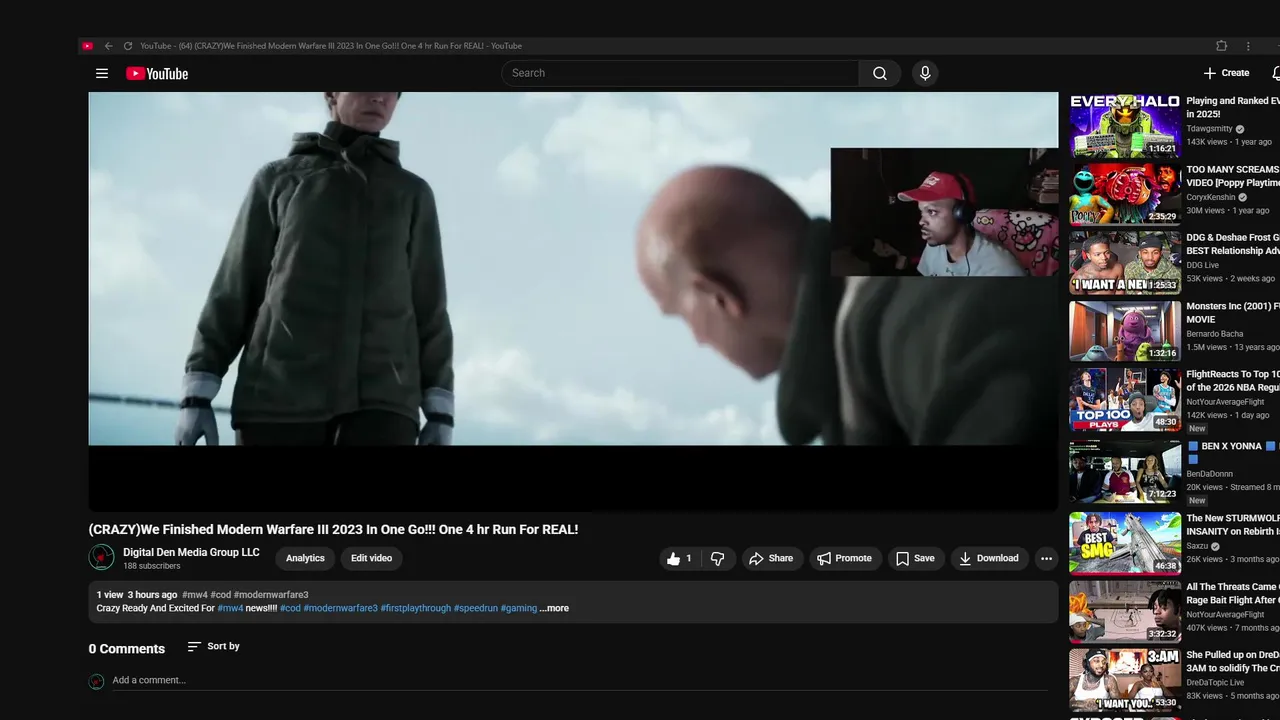This screenshot has height=720, width=1280.
Task: Click Bernardo Bacha channel name
Action: (x=1215, y=334)
